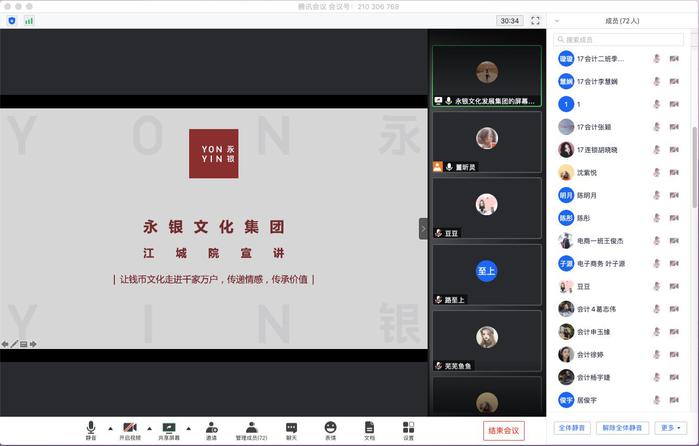Open the 聊天 chat panel
This screenshot has width=699, height=446.
point(291,430)
